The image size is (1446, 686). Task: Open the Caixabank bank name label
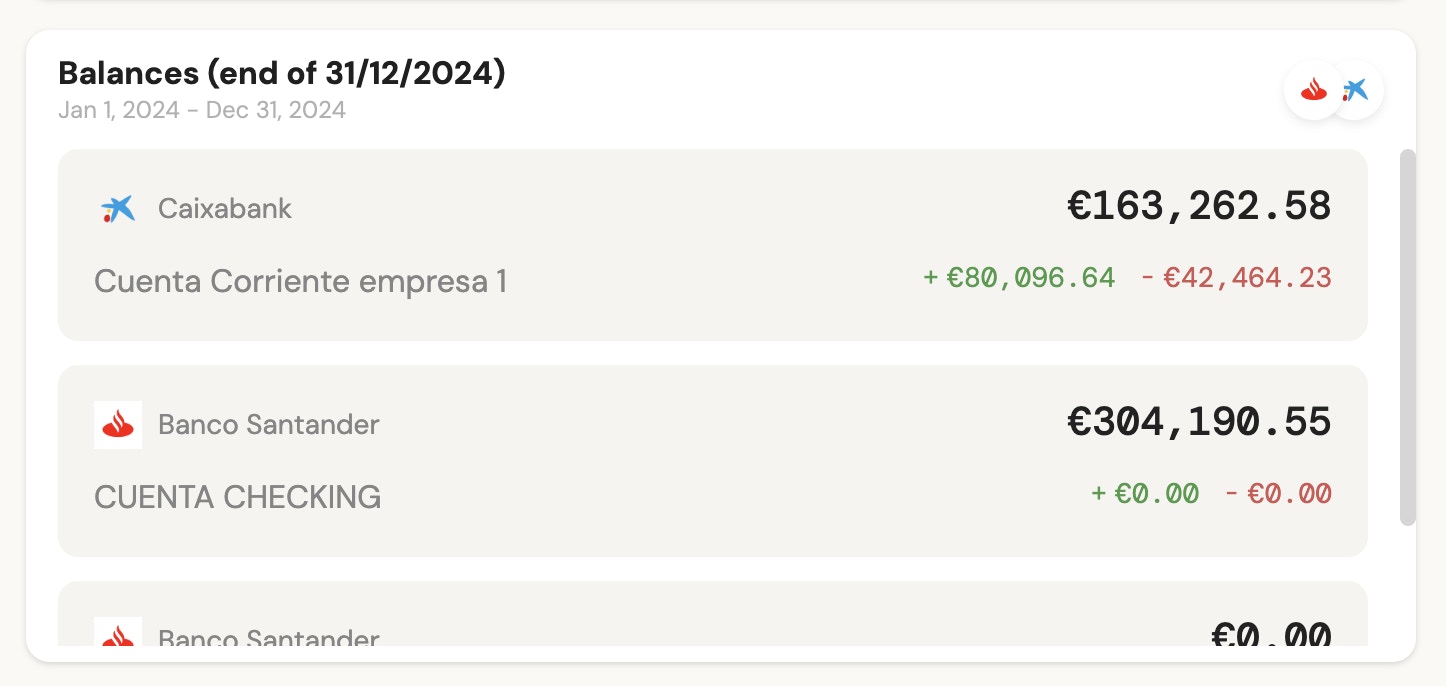[225, 209]
